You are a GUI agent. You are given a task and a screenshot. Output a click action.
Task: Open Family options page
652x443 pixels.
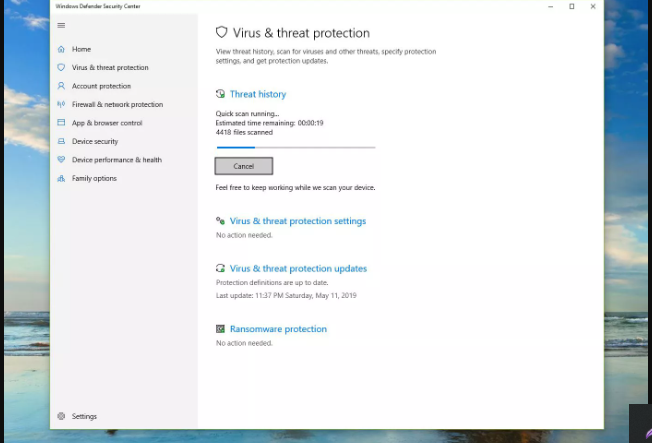(94, 178)
